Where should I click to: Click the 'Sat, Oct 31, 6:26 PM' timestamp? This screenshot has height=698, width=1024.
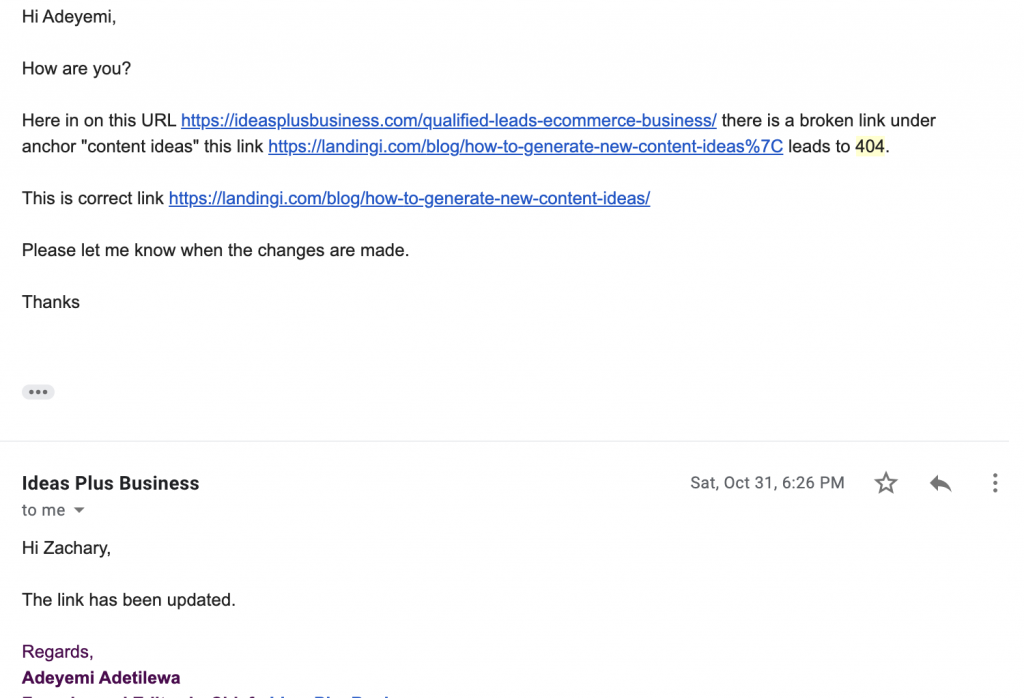point(767,483)
